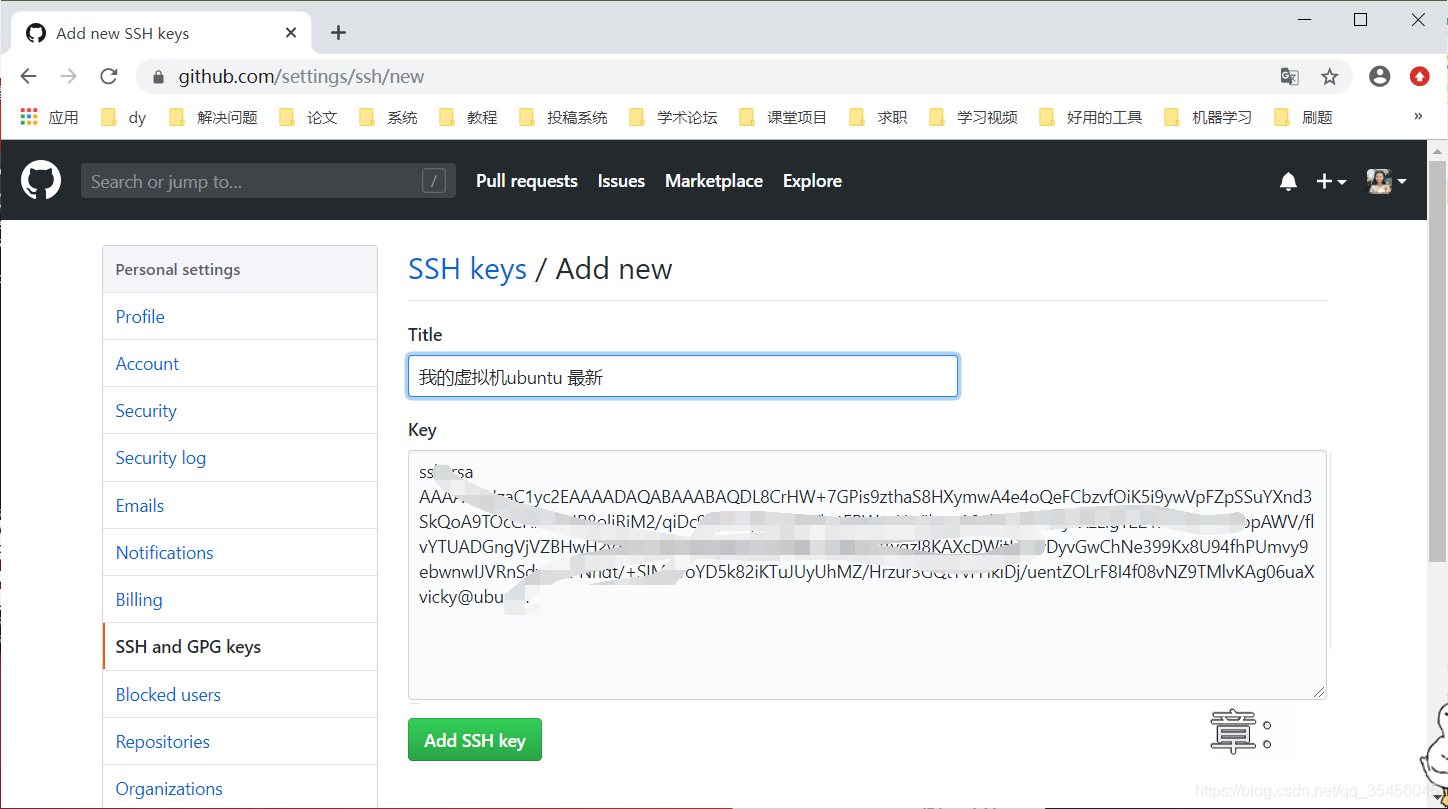Open the Security log page
1448x809 pixels.
click(240, 458)
